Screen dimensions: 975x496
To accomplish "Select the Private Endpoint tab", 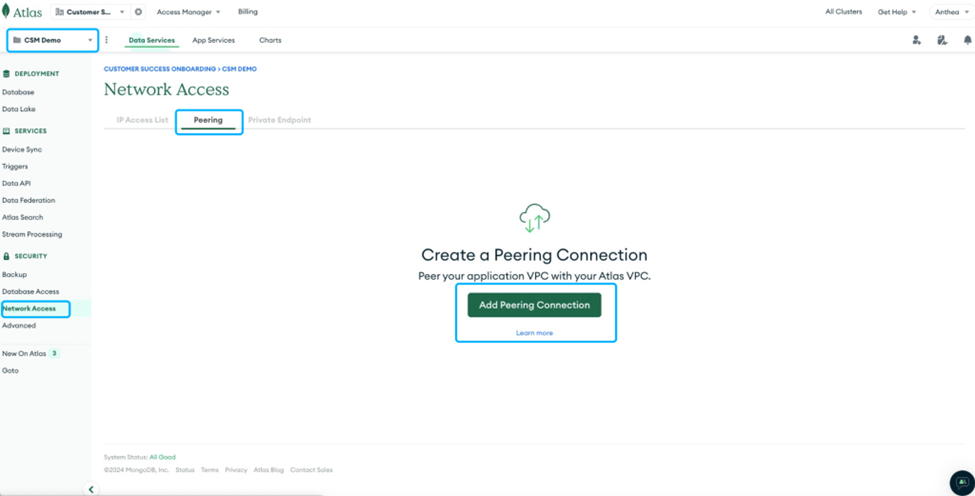I will tap(280, 120).
